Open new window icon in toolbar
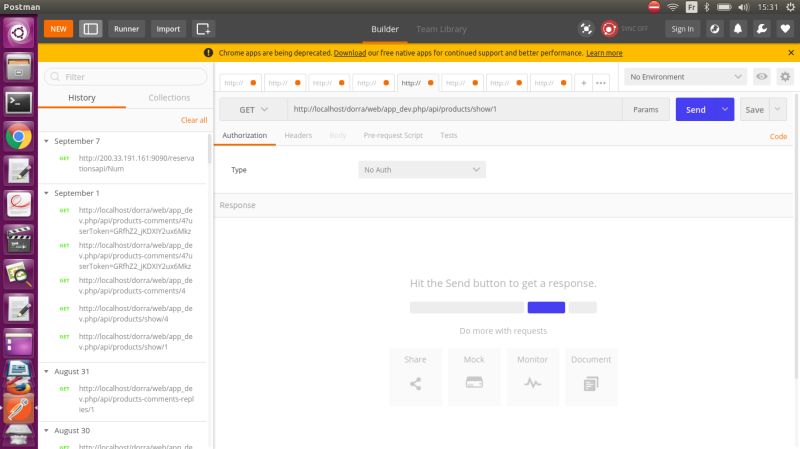This screenshot has height=449, width=800. (x=203, y=29)
